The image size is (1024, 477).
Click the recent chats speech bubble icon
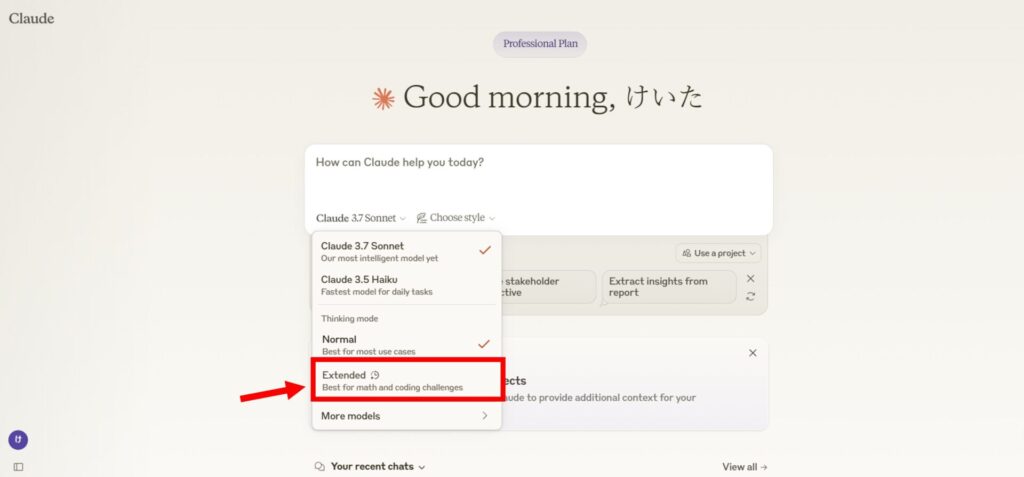click(320, 467)
